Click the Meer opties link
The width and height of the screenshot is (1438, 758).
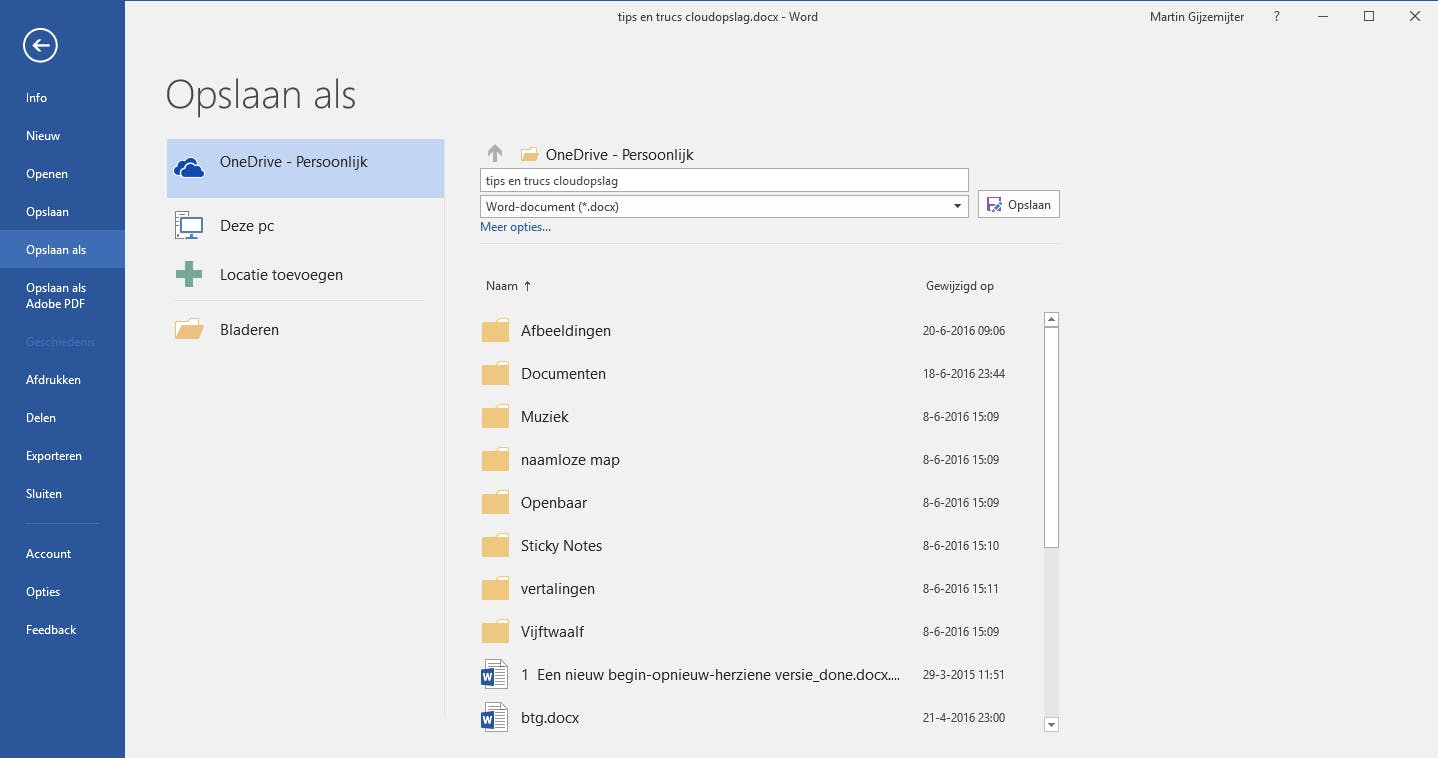pos(515,227)
